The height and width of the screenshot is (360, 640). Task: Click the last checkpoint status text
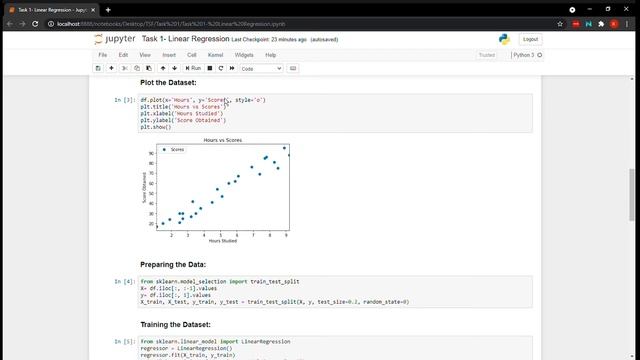[284, 40]
